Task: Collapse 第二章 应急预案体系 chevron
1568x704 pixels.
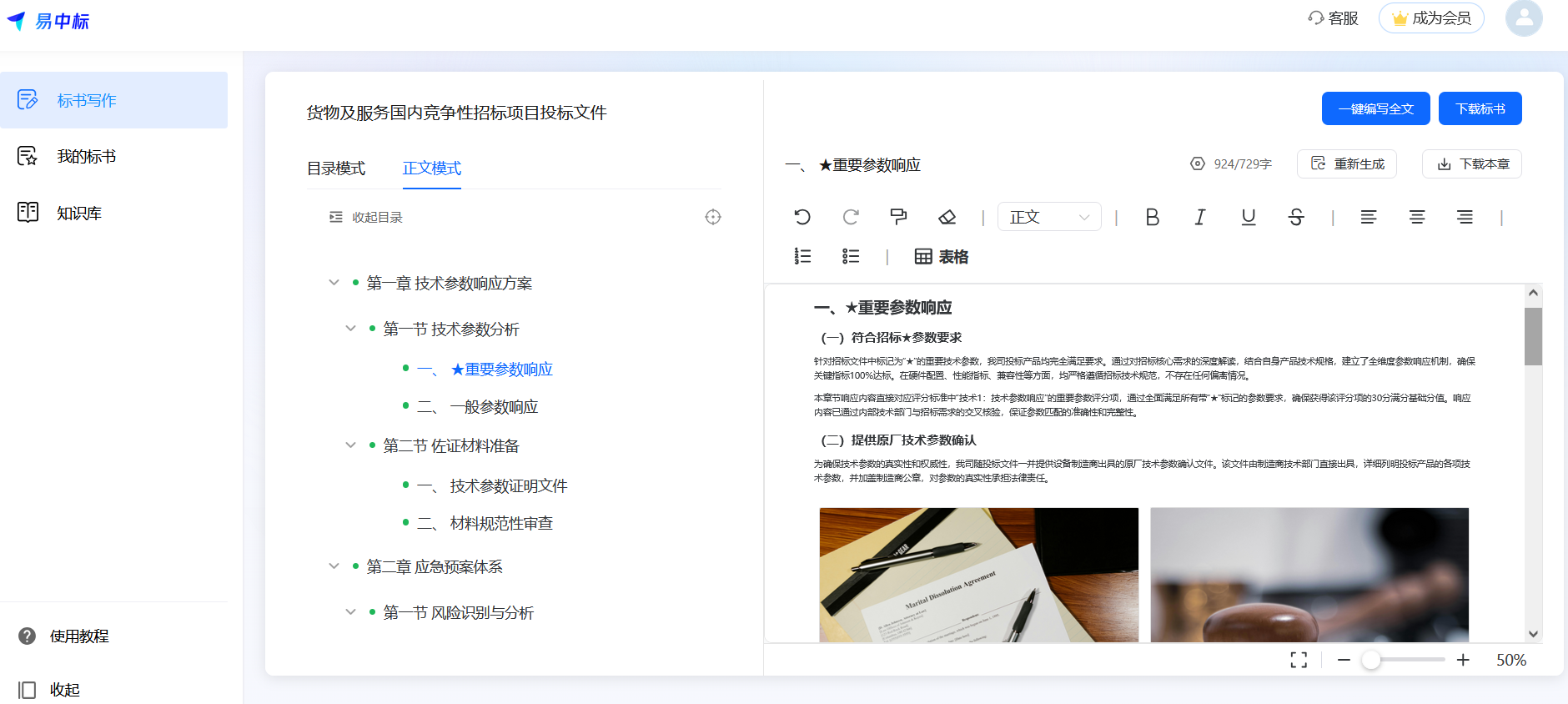Action: (x=334, y=566)
